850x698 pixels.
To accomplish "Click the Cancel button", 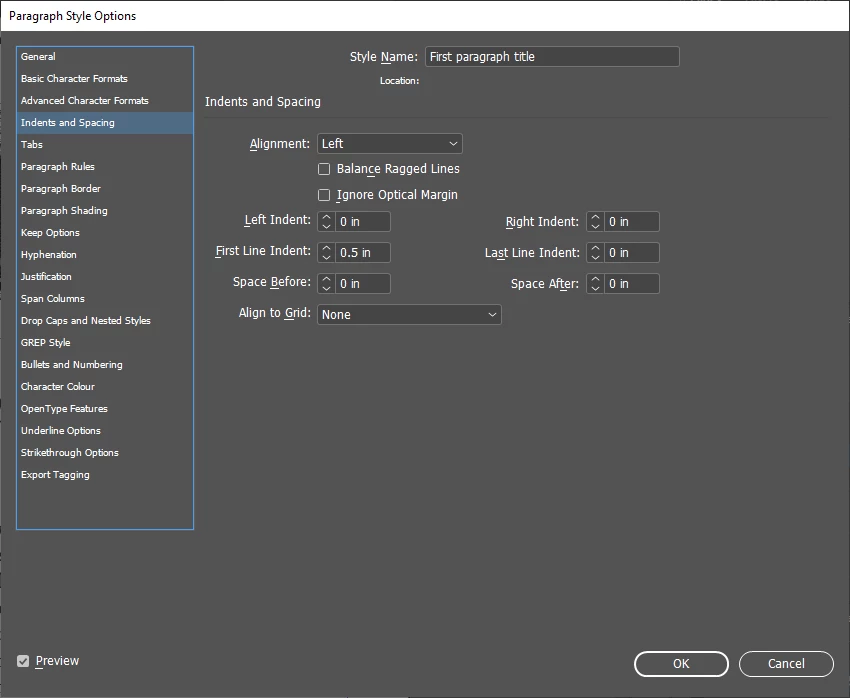I will (786, 664).
